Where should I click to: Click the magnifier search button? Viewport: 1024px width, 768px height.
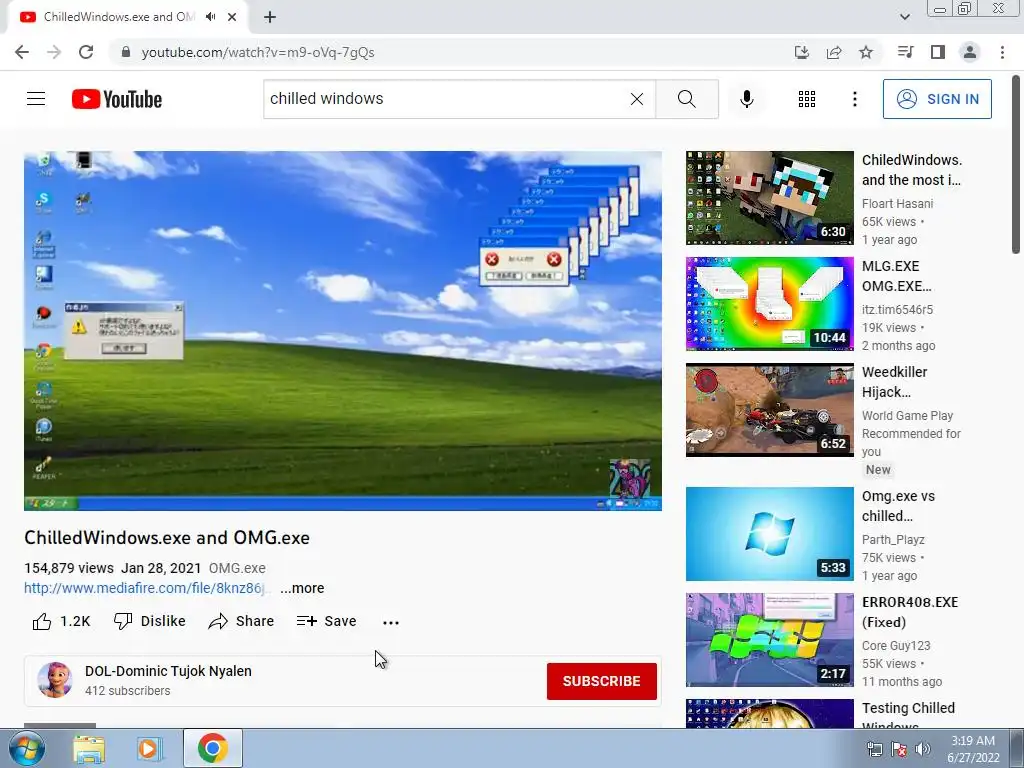pyautogui.click(x=686, y=99)
